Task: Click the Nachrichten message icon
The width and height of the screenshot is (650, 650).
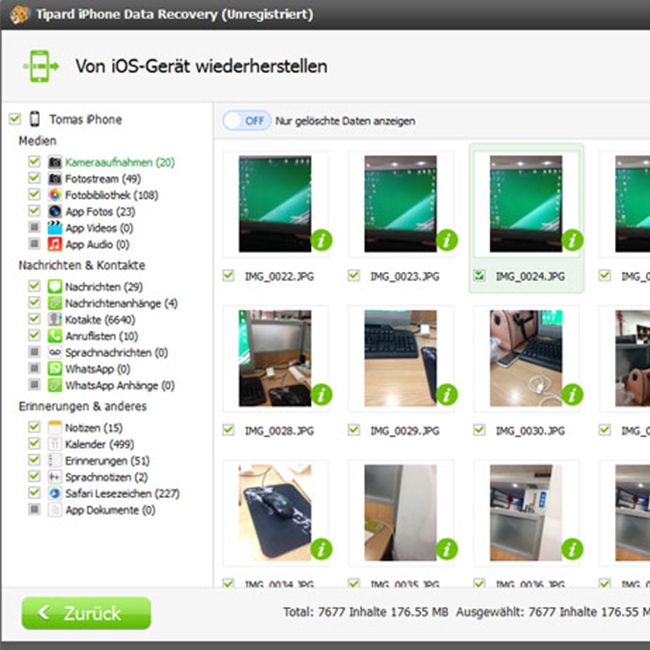Action: pyautogui.click(x=55, y=287)
